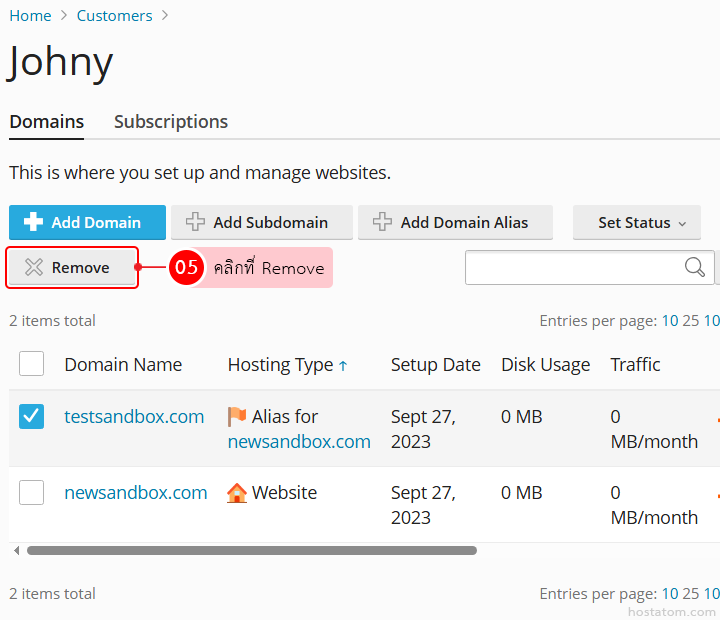This screenshot has height=620, width=720.
Task: Click the magnifying glass search icon
Action: point(694,267)
